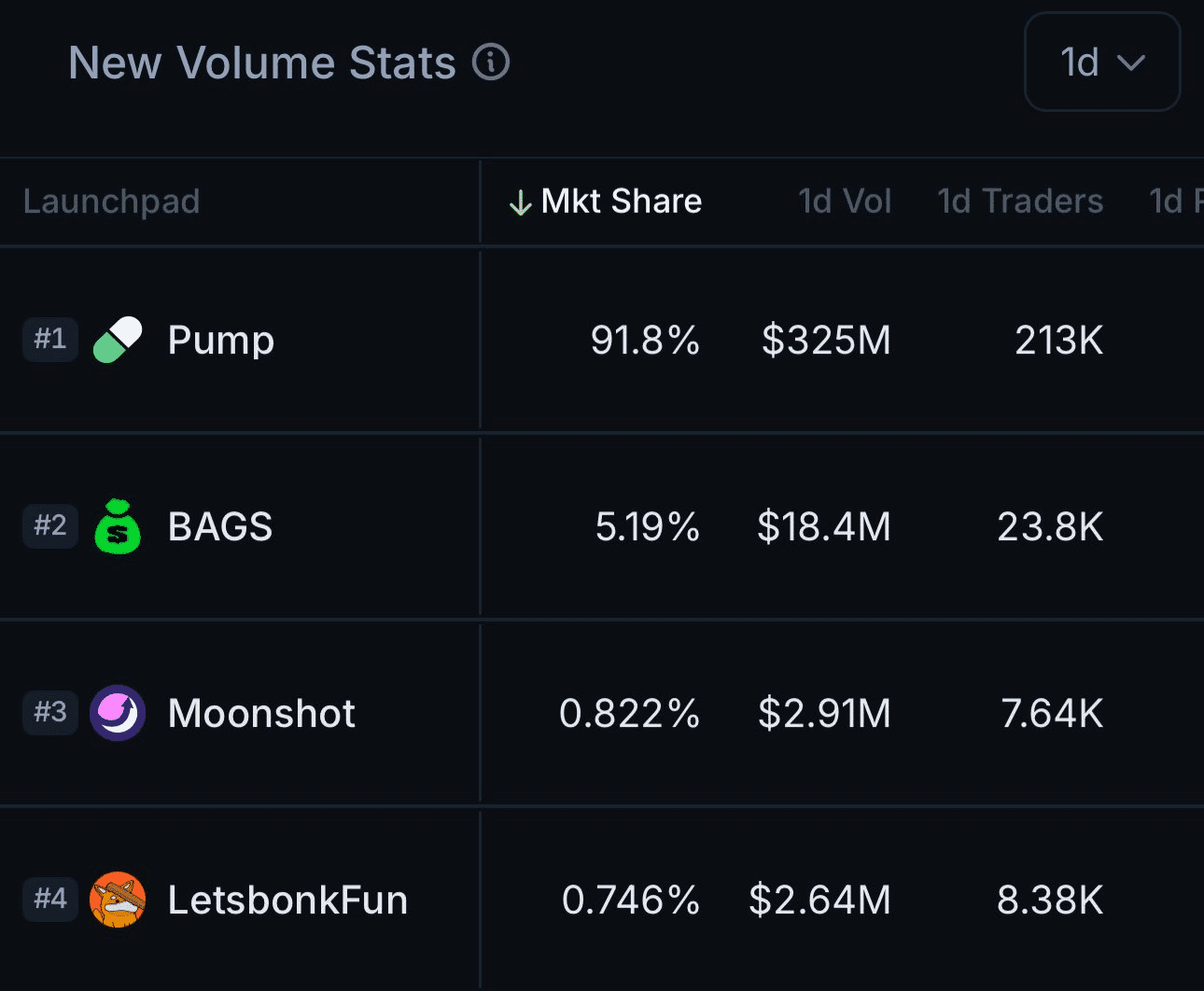1204x991 pixels.
Task: Open the 1d time period dropdown
Action: pos(1102,62)
